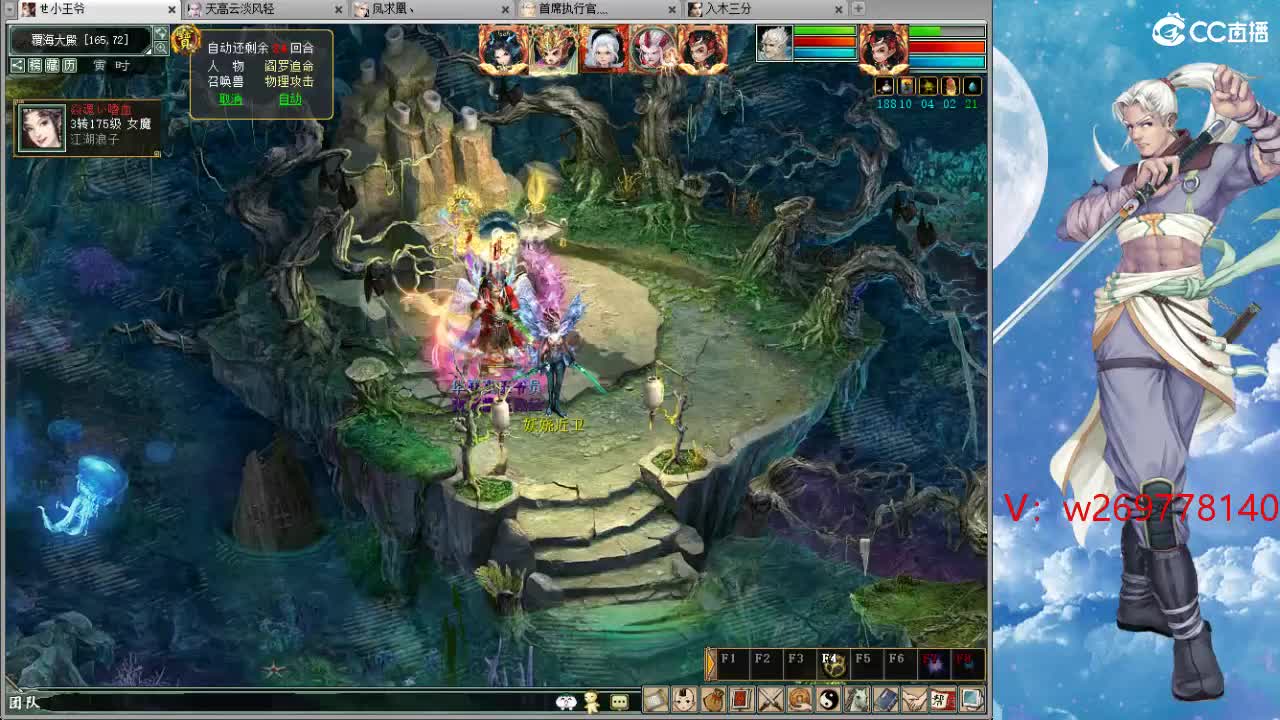The image size is (1280, 720).
Task: Open the coin-in-hand trade icon
Action: click(800, 699)
